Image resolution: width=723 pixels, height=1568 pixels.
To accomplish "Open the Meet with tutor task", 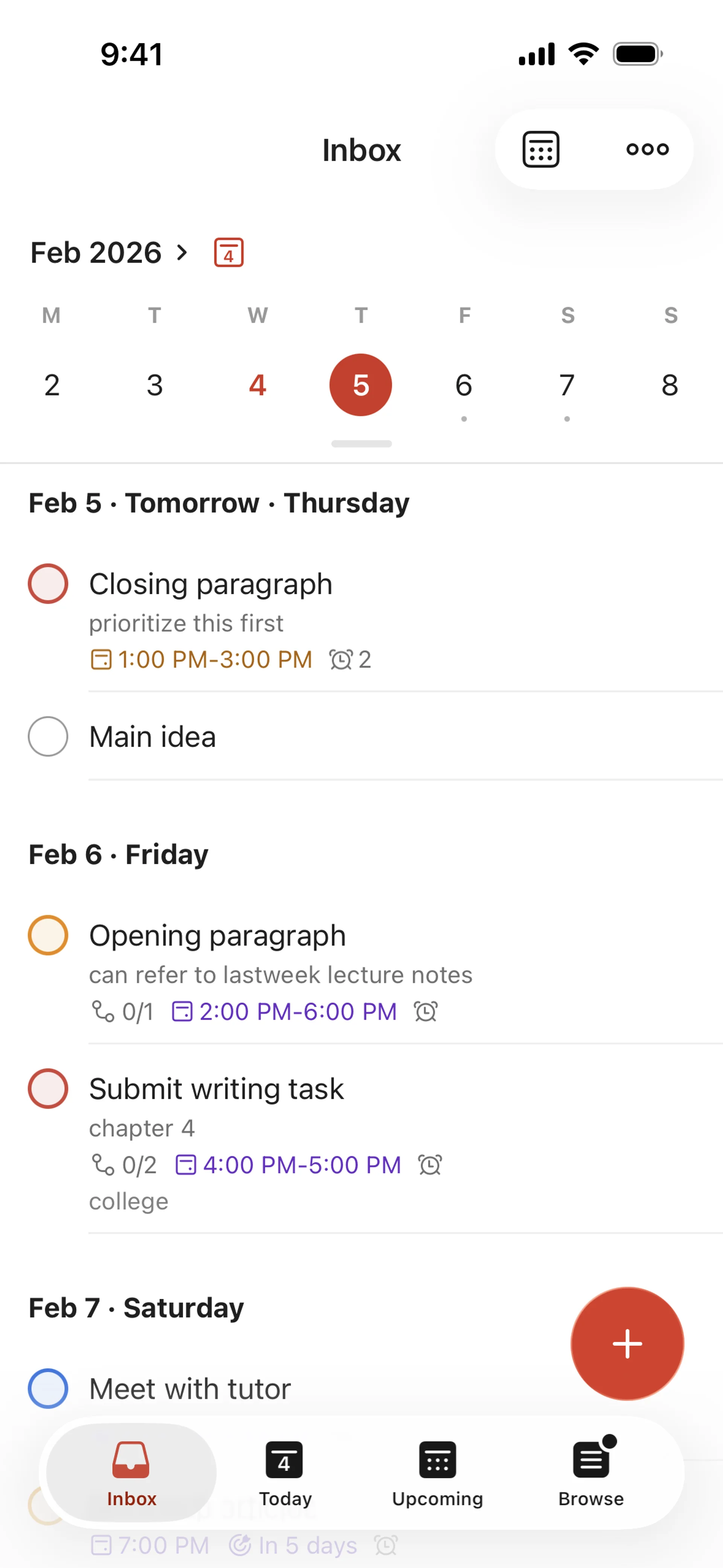I will 190,1389.
